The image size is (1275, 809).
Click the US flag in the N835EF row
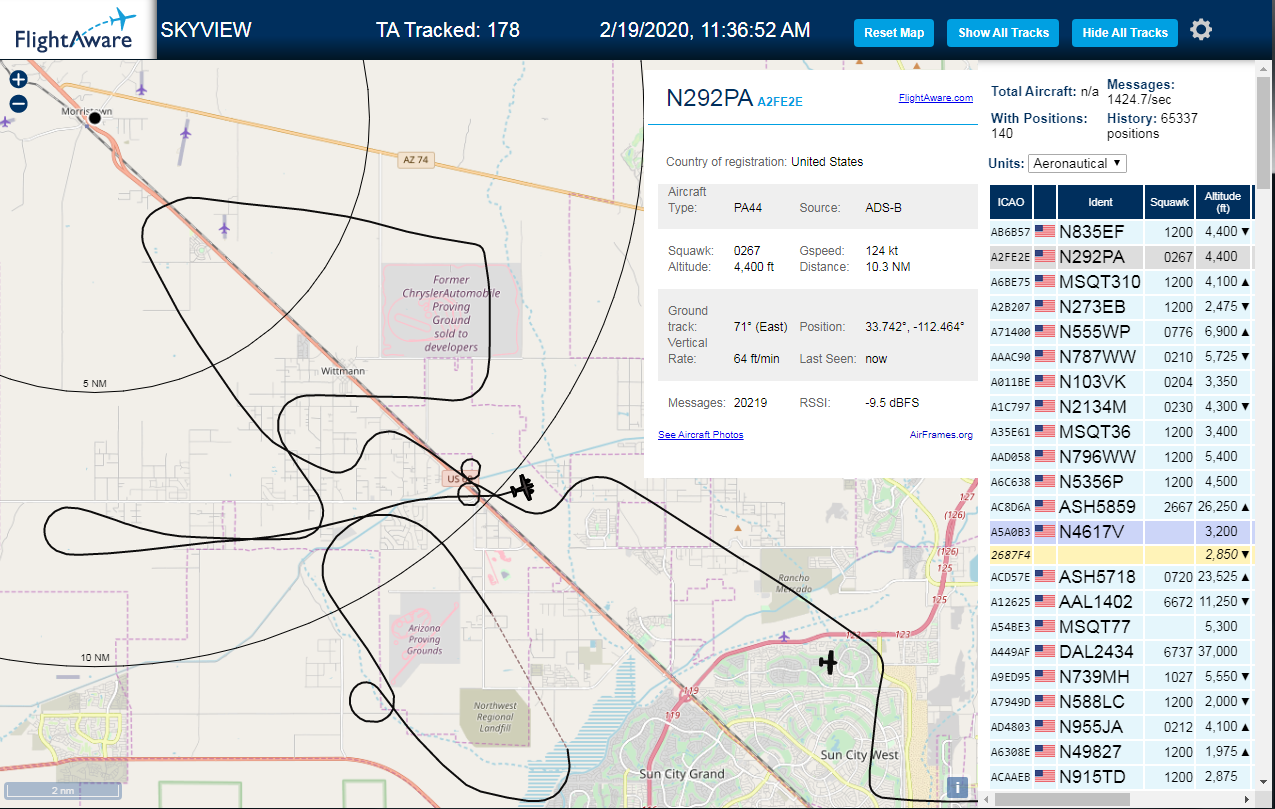click(x=1045, y=231)
